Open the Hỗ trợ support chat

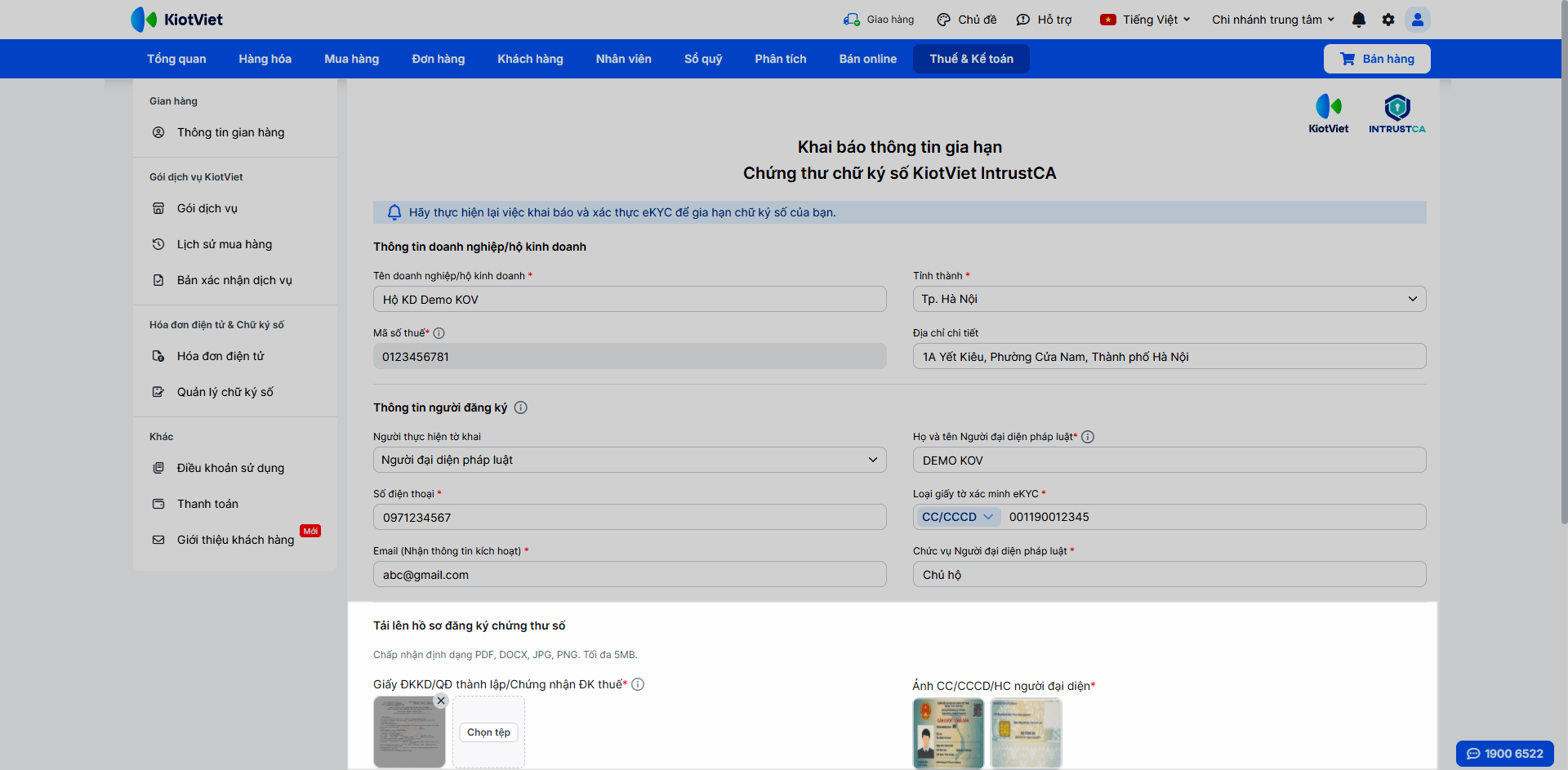[x=1022, y=20]
